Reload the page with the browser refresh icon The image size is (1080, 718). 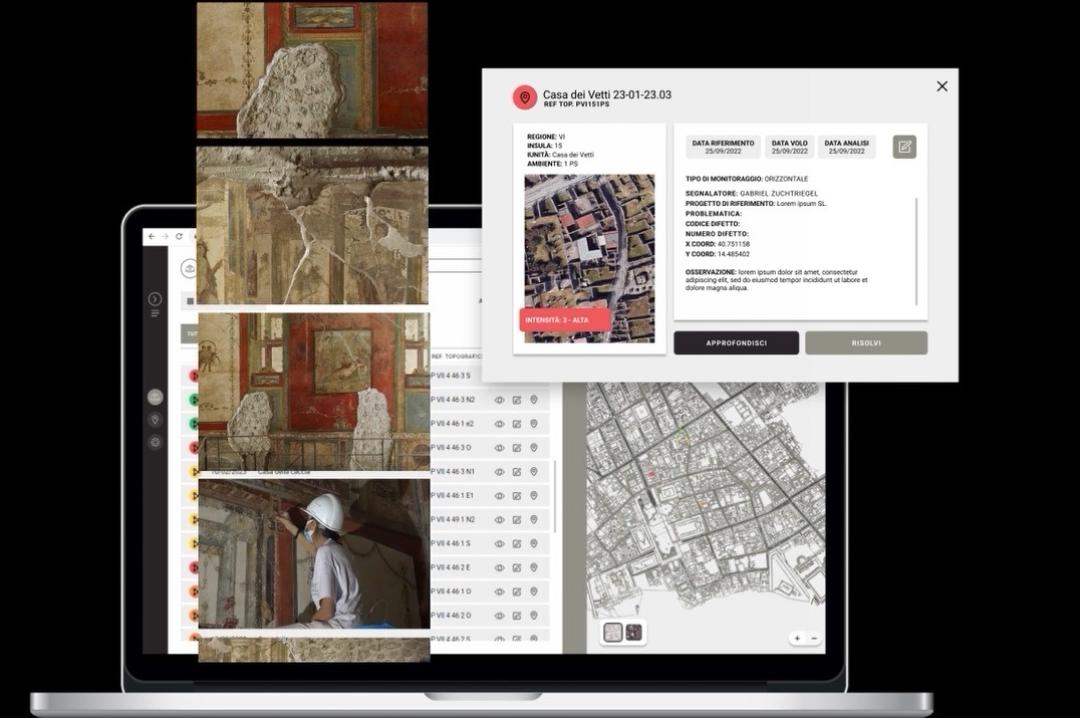point(180,237)
